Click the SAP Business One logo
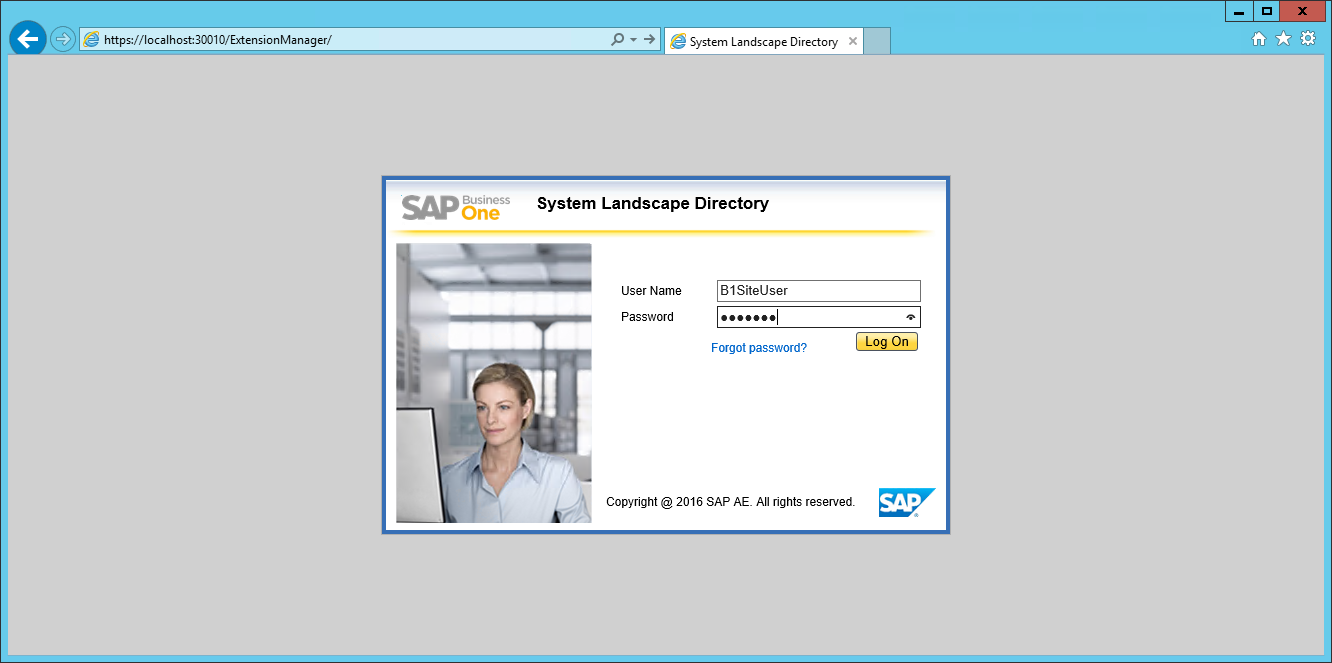 456,207
